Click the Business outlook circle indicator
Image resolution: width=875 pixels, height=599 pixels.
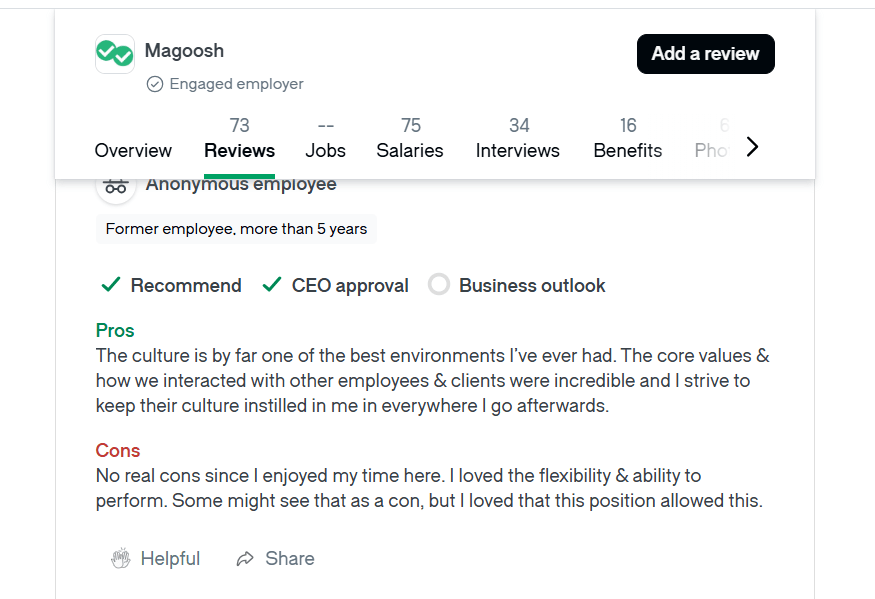[438, 285]
